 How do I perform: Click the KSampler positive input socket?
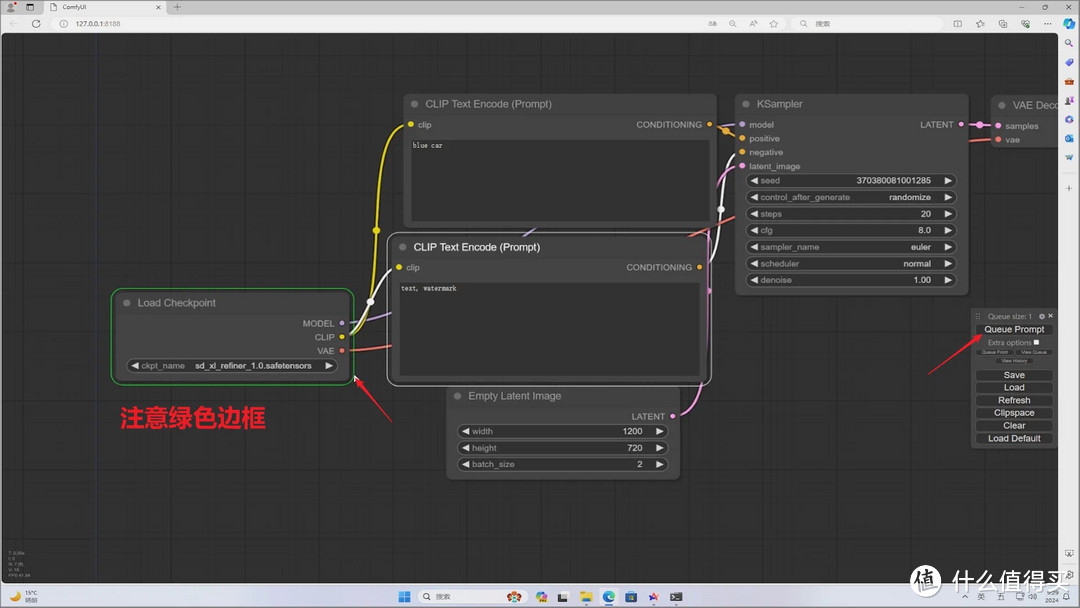[x=742, y=138]
